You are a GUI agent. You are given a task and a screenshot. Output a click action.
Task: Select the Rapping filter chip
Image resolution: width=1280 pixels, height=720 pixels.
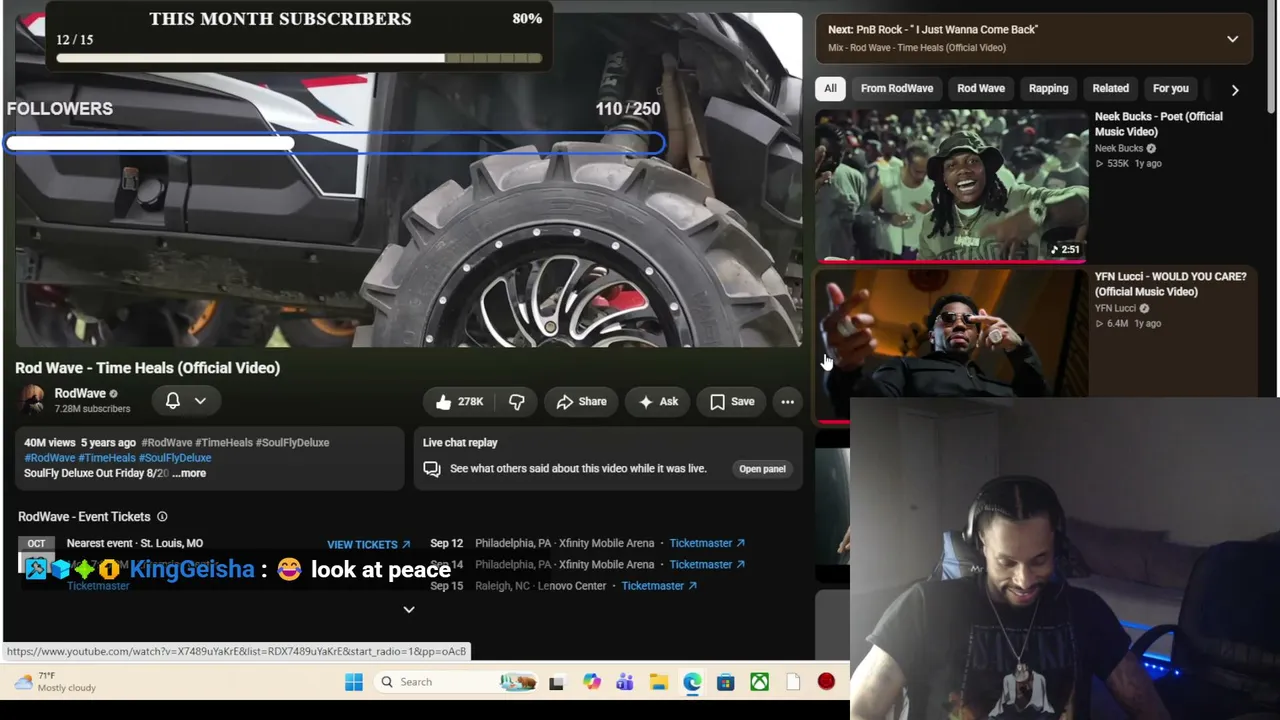pos(1049,88)
